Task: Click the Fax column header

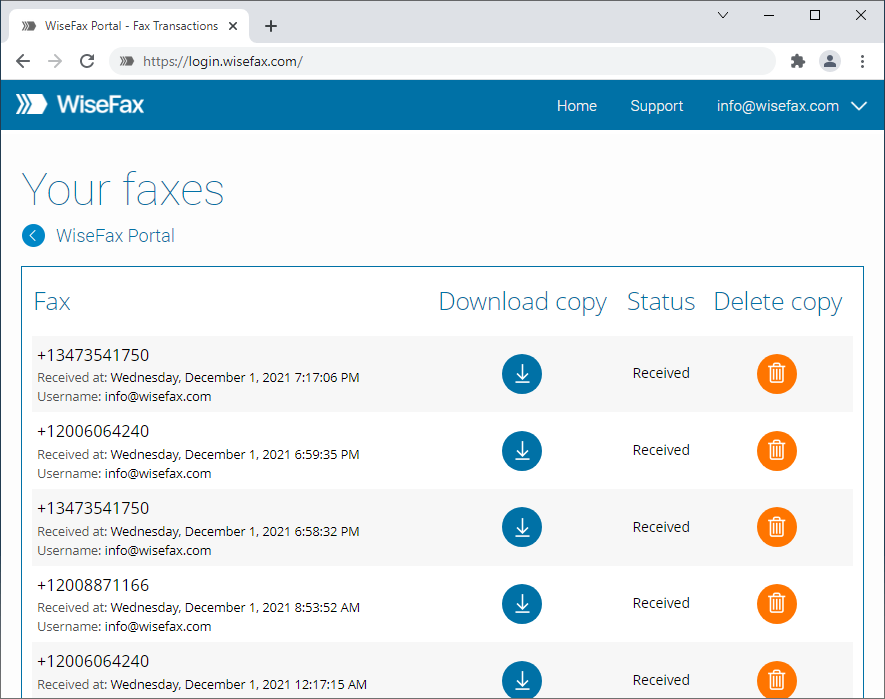Action: tap(52, 302)
